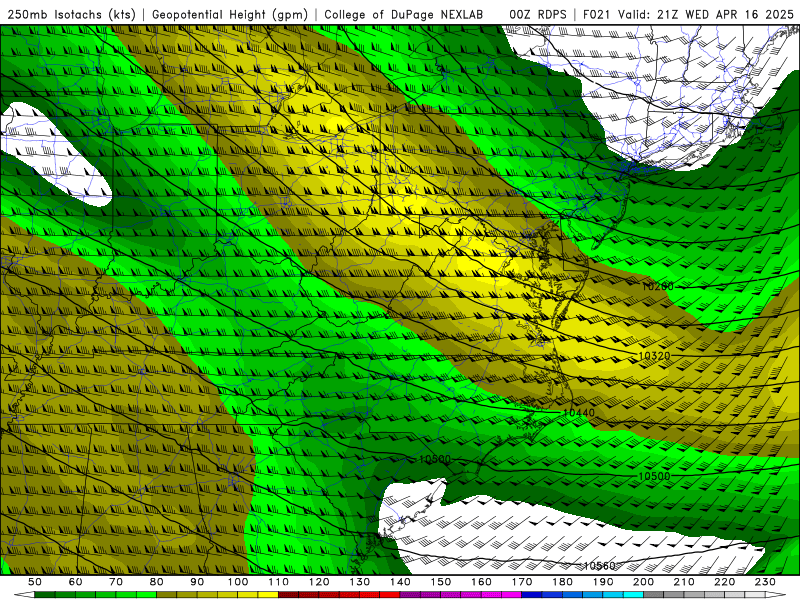Click the 110 value on the color scale
This screenshot has width=800, height=600.
[x=279, y=582]
